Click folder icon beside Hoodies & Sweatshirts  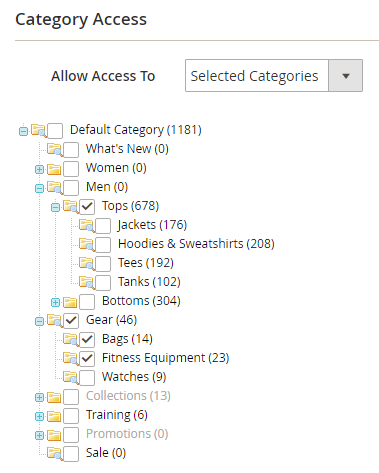coord(86,244)
